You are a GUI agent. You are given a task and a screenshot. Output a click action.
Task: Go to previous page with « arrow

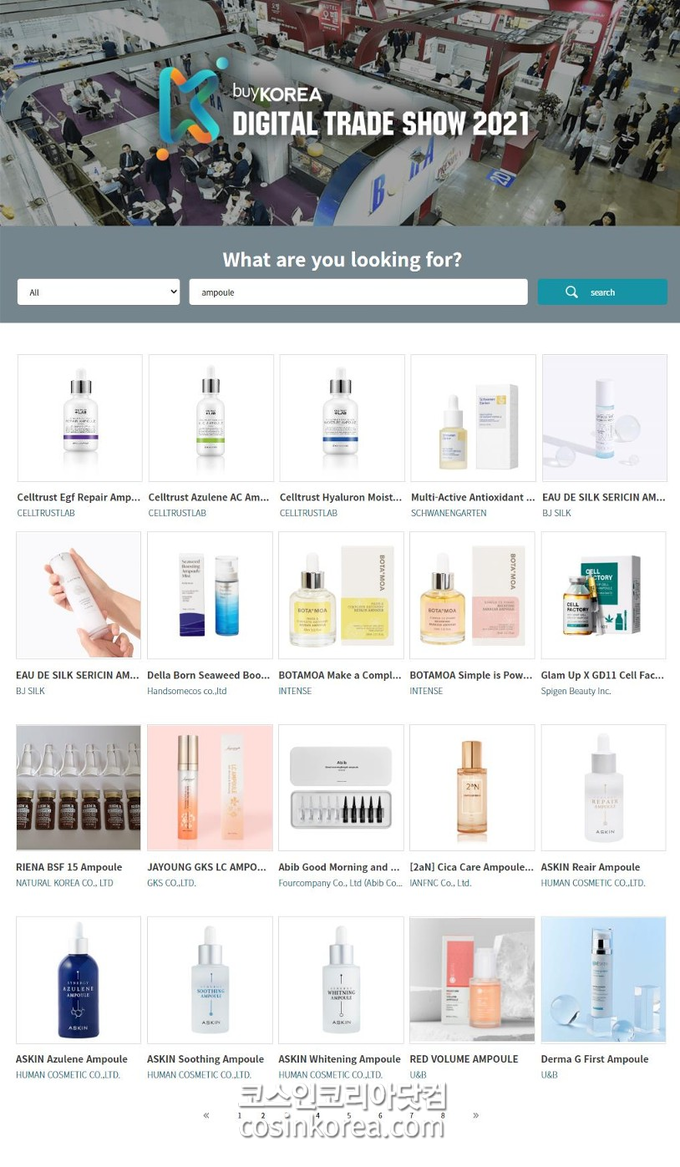click(x=206, y=1115)
